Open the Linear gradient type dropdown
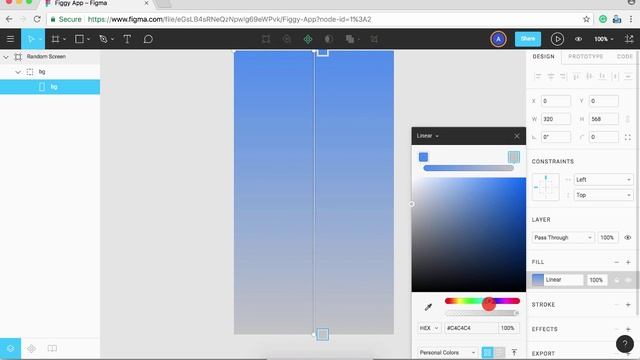 pos(428,136)
